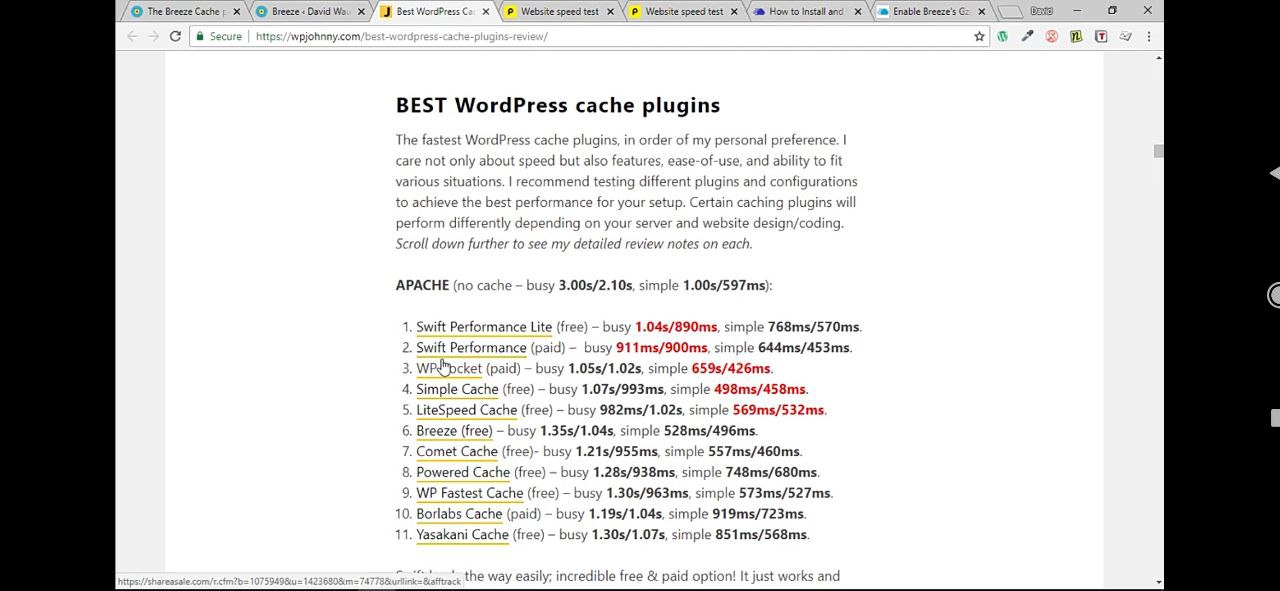The height and width of the screenshot is (591, 1280).
Task: Close the How to Install and tab
Action: (859, 12)
